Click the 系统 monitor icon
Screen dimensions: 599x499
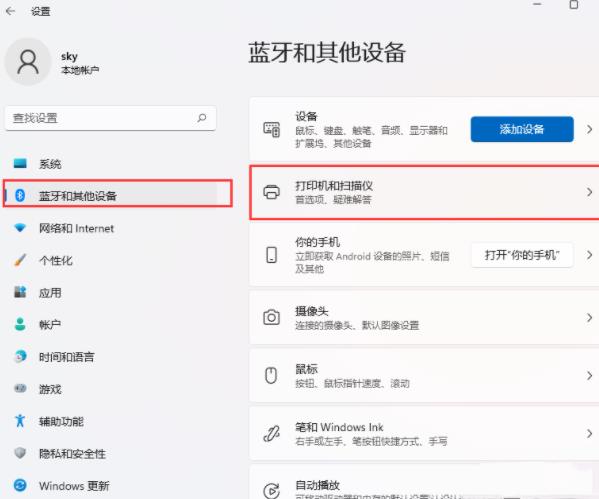point(20,164)
